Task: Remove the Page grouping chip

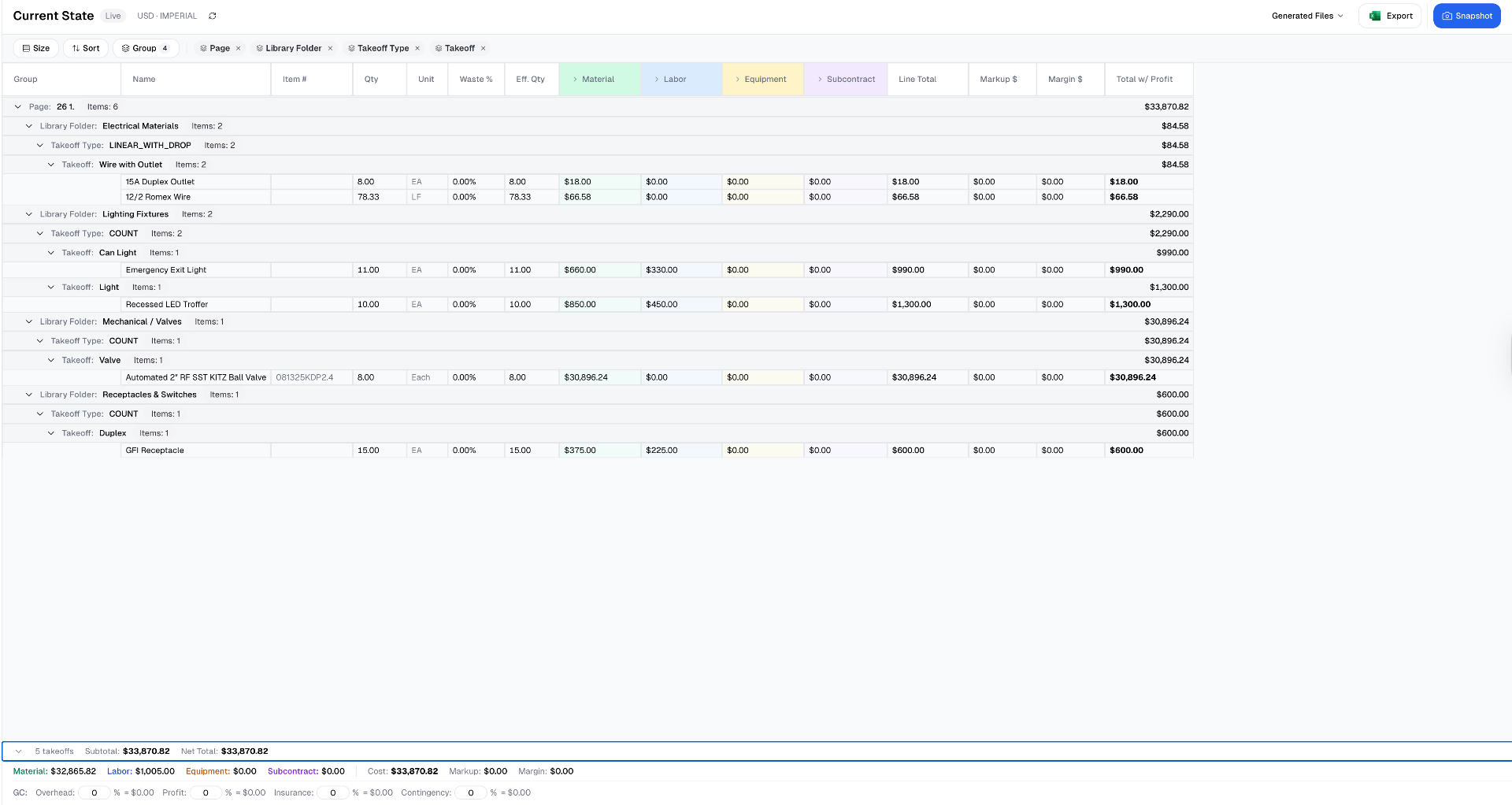Action: pos(239,49)
